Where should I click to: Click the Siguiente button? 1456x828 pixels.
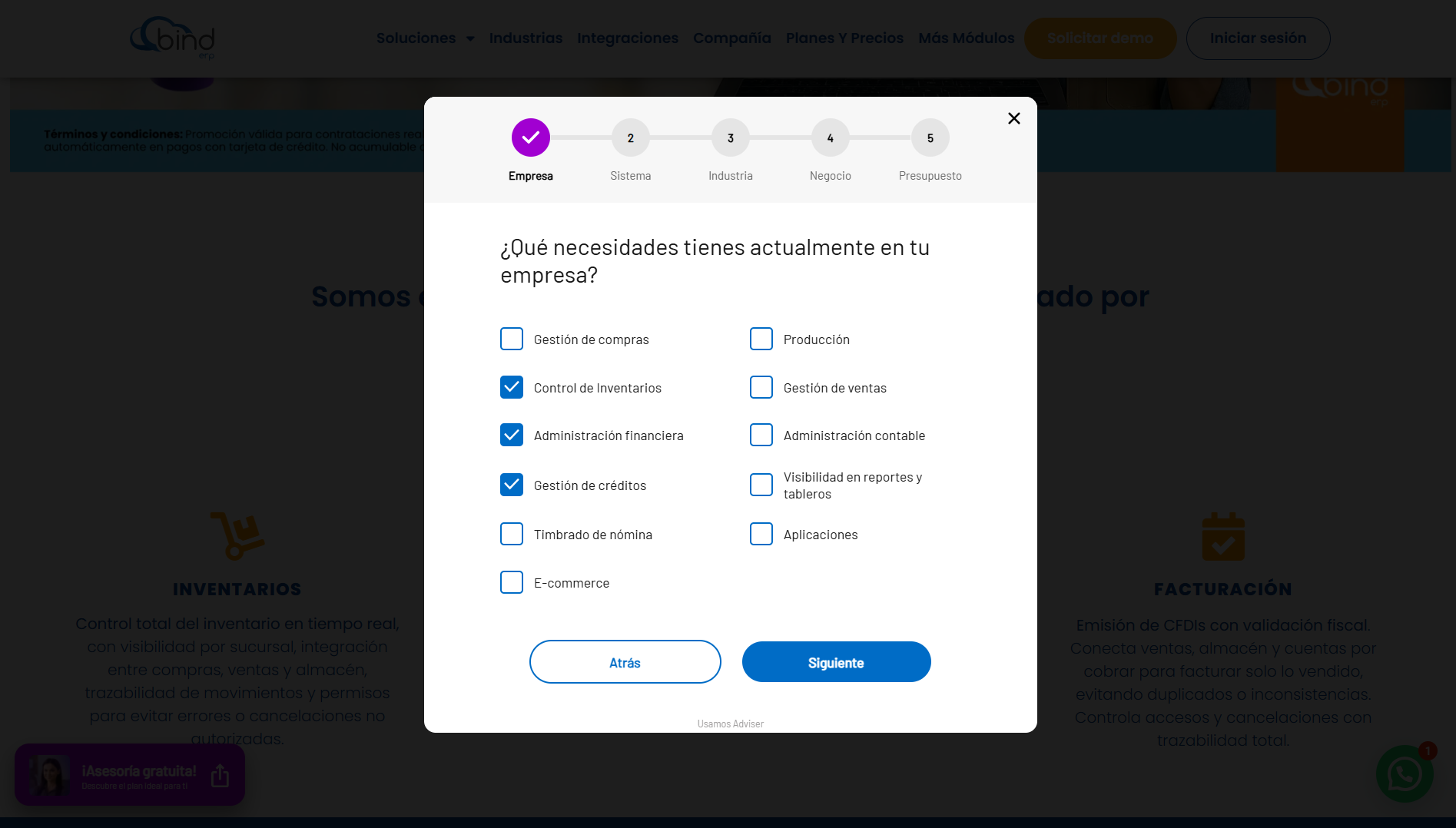[836, 662]
